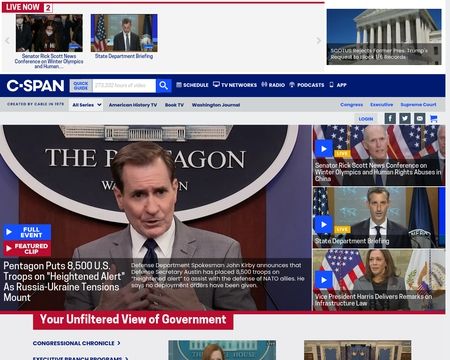
Task: Go to the Supreme Court section link
Action: click(x=418, y=105)
